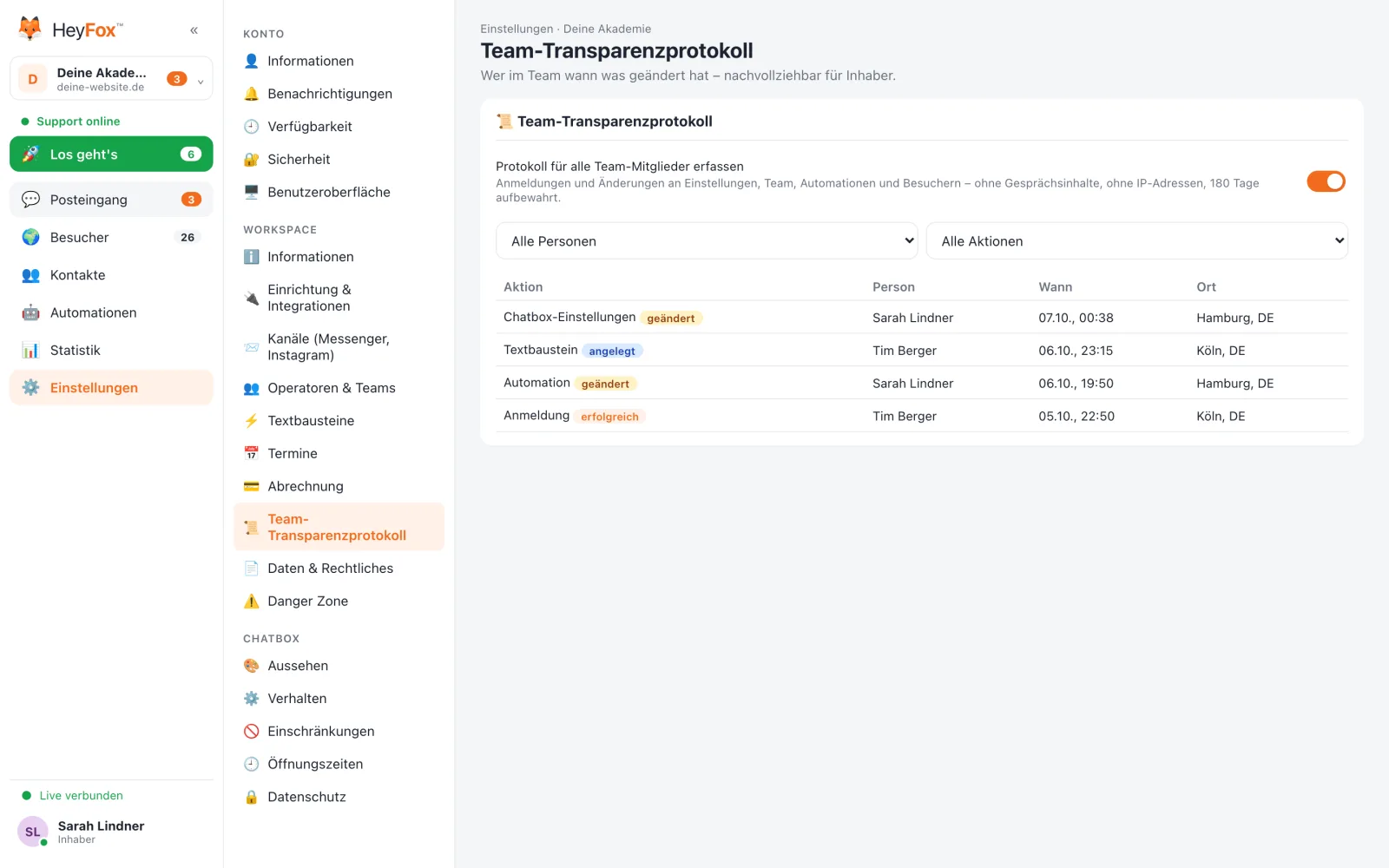Click the 06.10., 19:50 timestamp cell
Viewport: 1389px width, 868px height.
click(x=1076, y=384)
